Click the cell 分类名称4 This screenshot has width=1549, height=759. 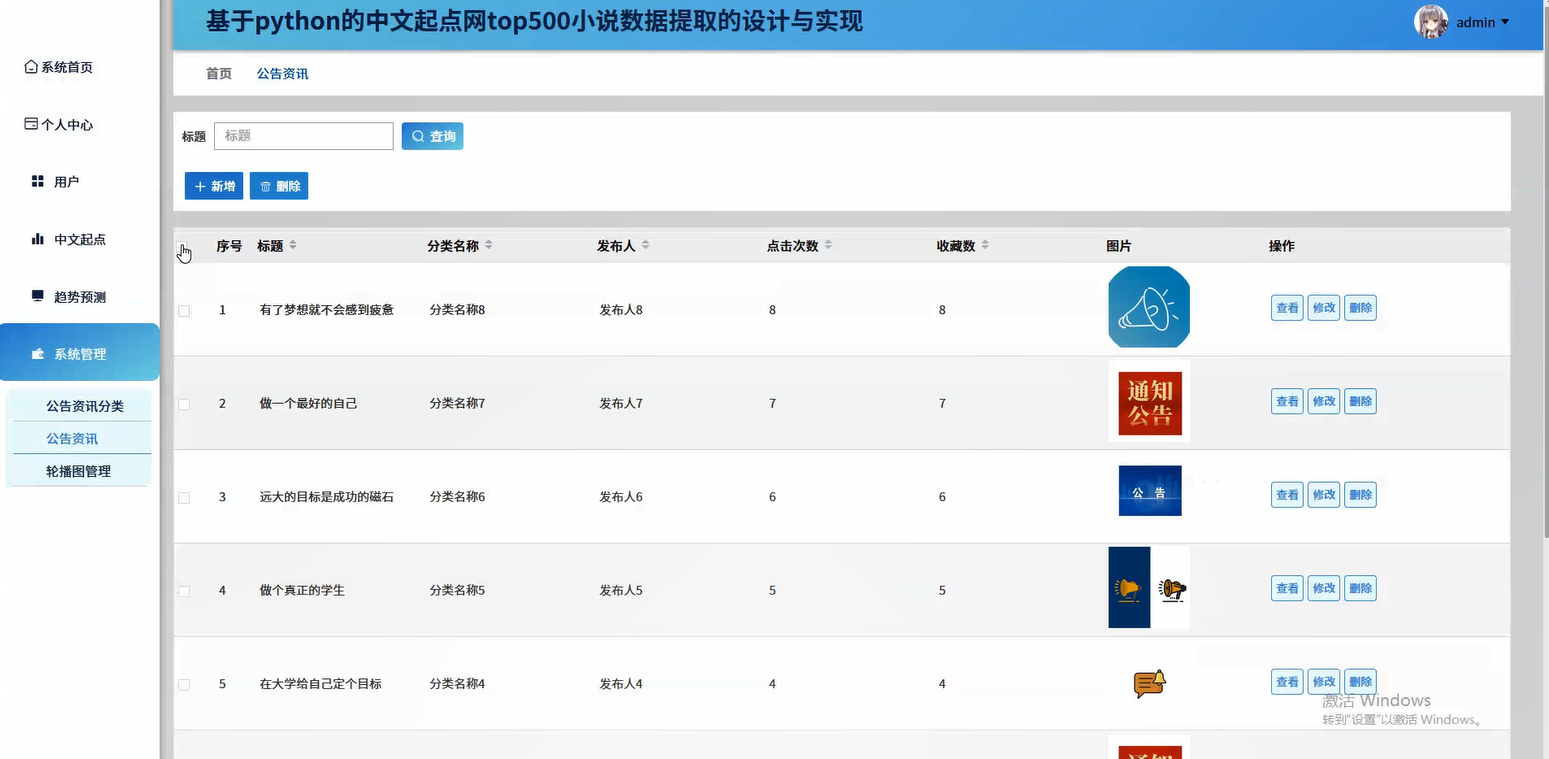[x=457, y=684]
